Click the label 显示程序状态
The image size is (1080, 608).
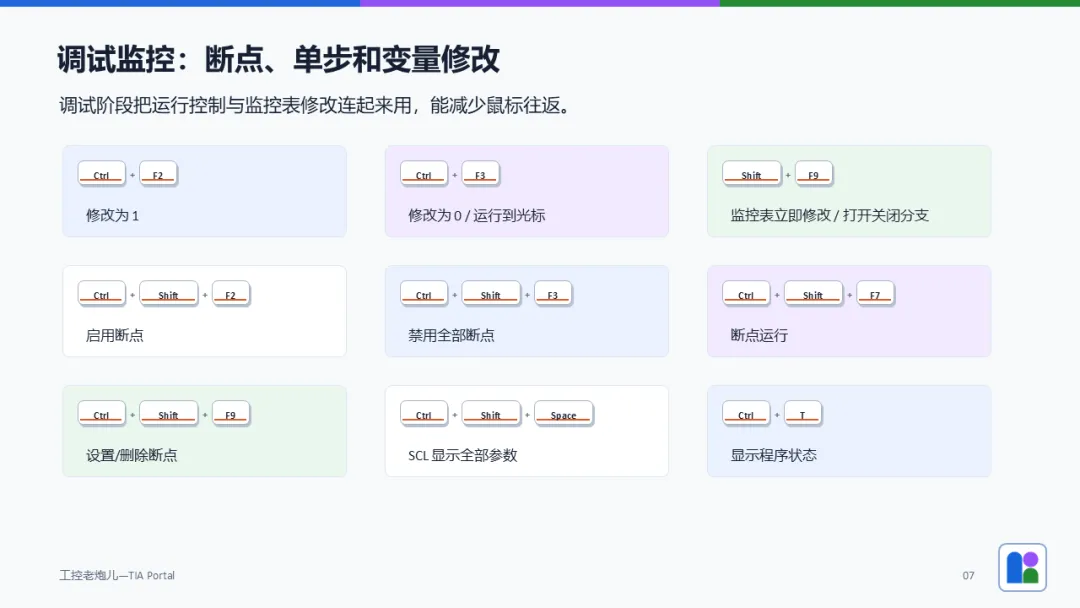pyautogui.click(x=773, y=455)
